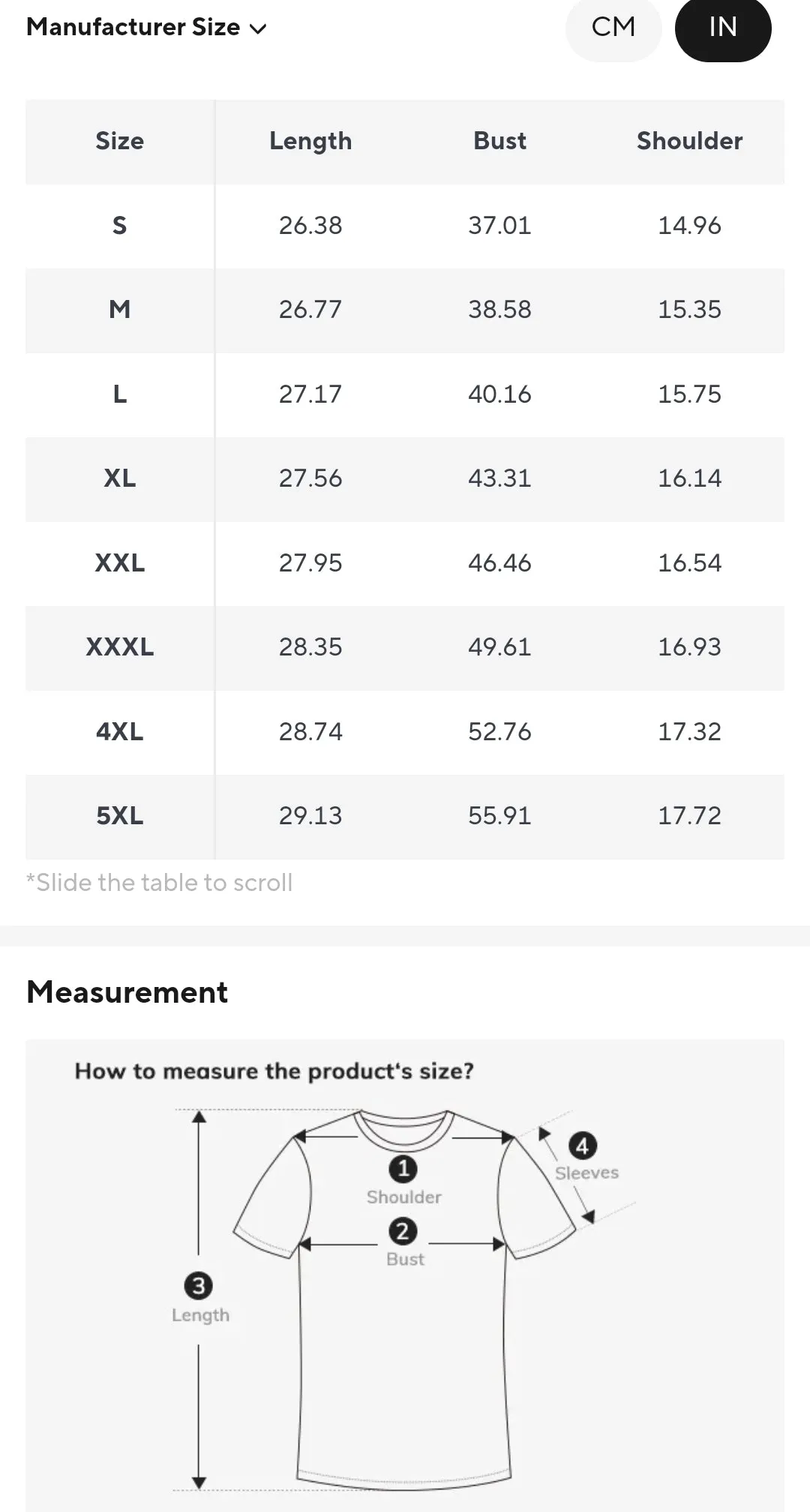
Task: Select the S size row
Action: pyautogui.click(x=405, y=226)
